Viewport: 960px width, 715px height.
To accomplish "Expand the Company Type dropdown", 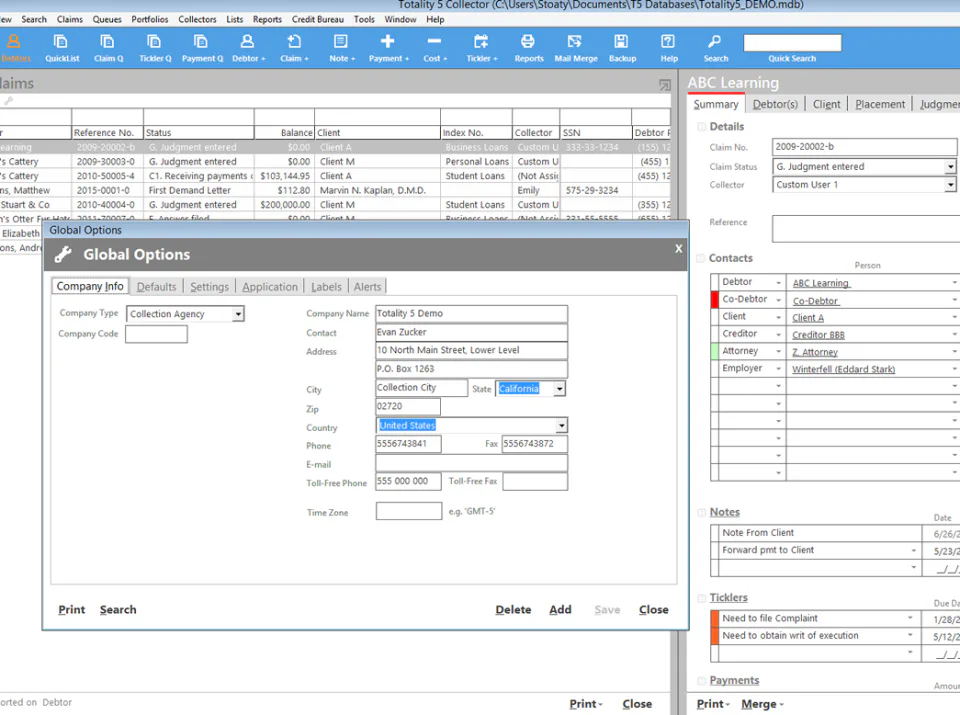I will point(238,314).
